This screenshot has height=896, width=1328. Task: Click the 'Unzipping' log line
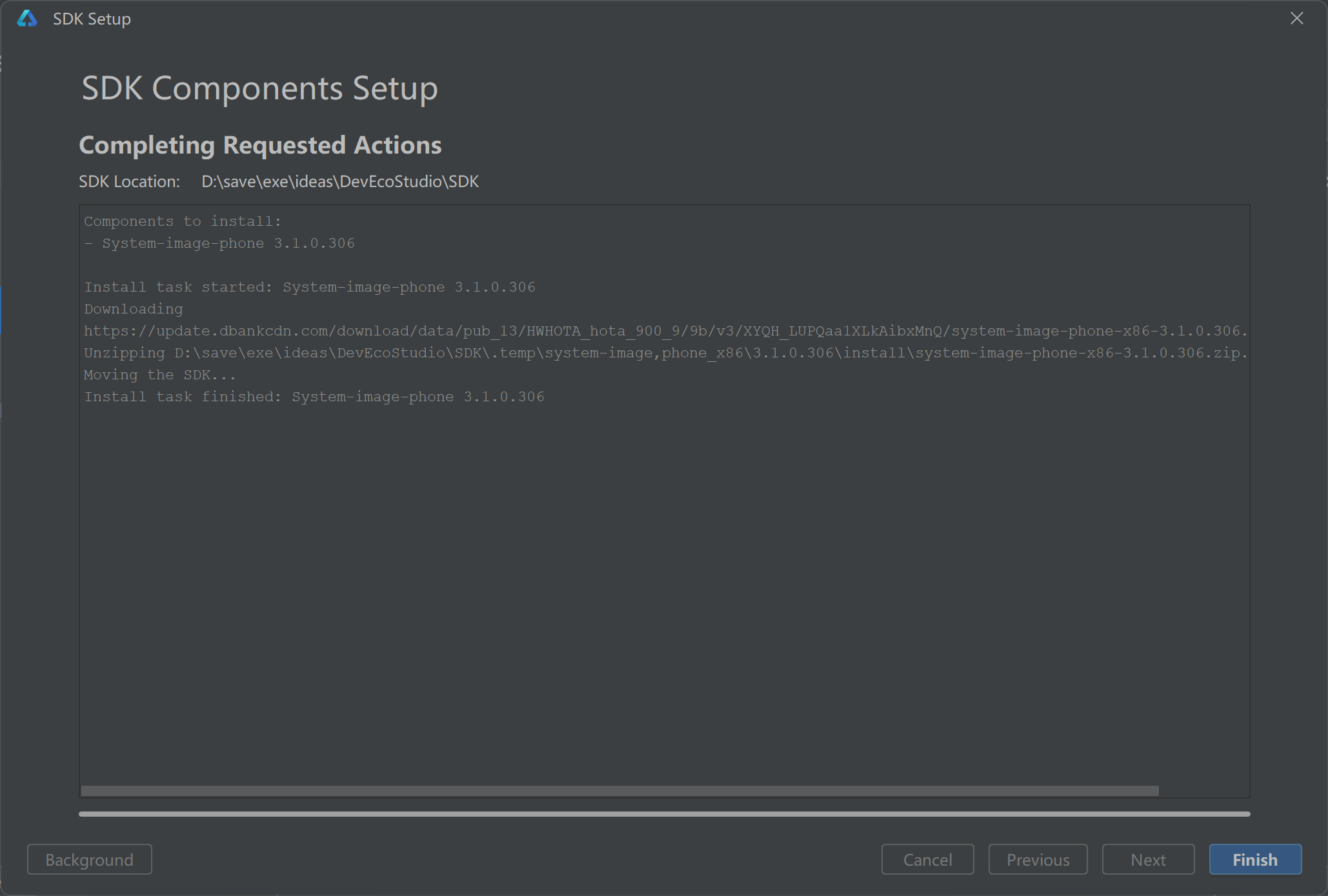pyautogui.click(x=665, y=353)
